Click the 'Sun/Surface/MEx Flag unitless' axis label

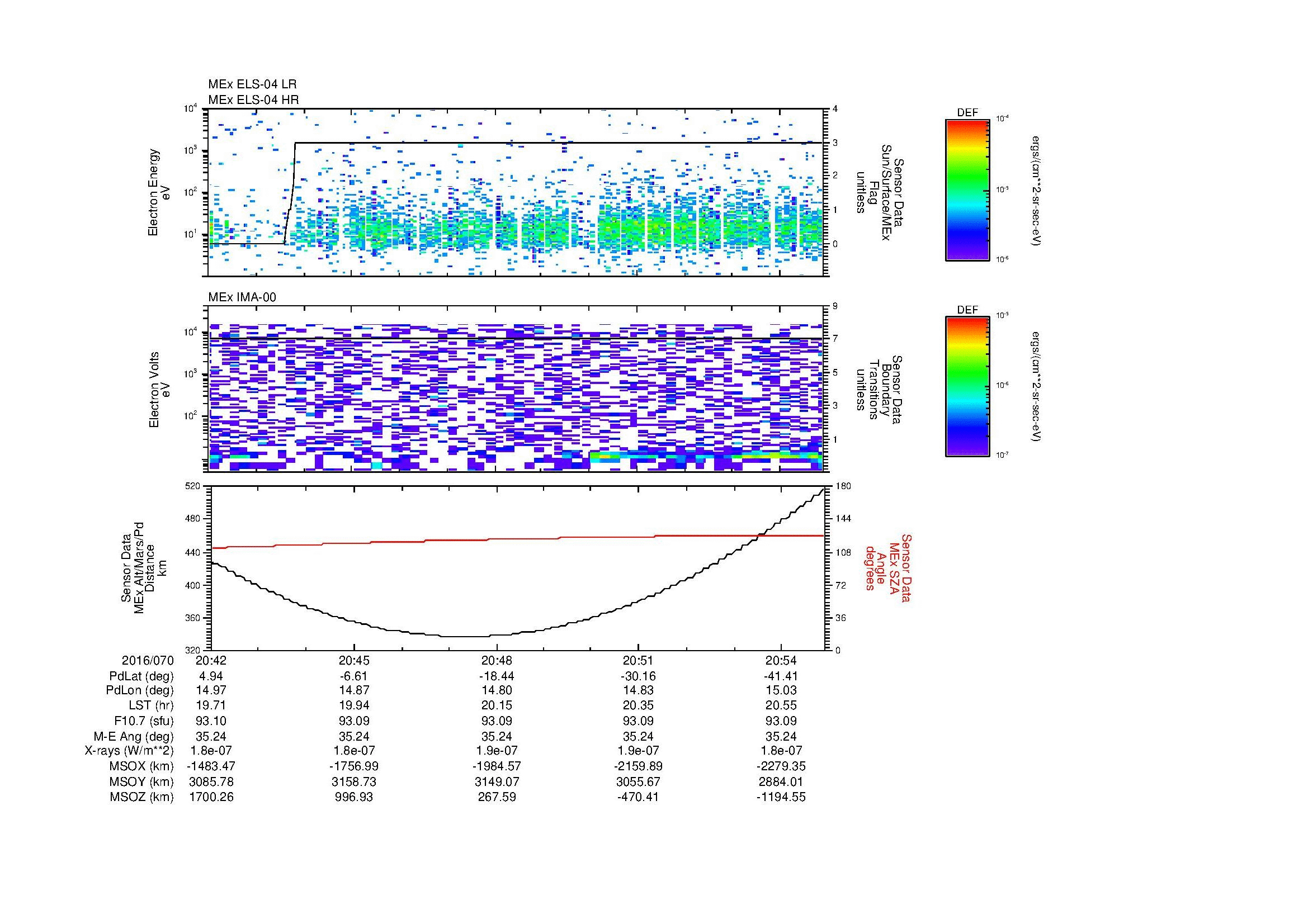coord(875,192)
